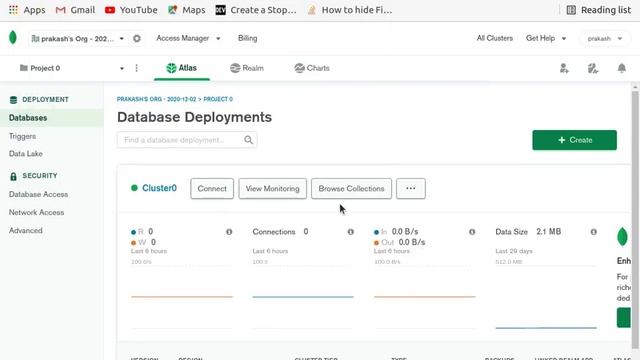This screenshot has width=640, height=360.
Task: Open organization settings gear icon
Action: click(137, 38)
